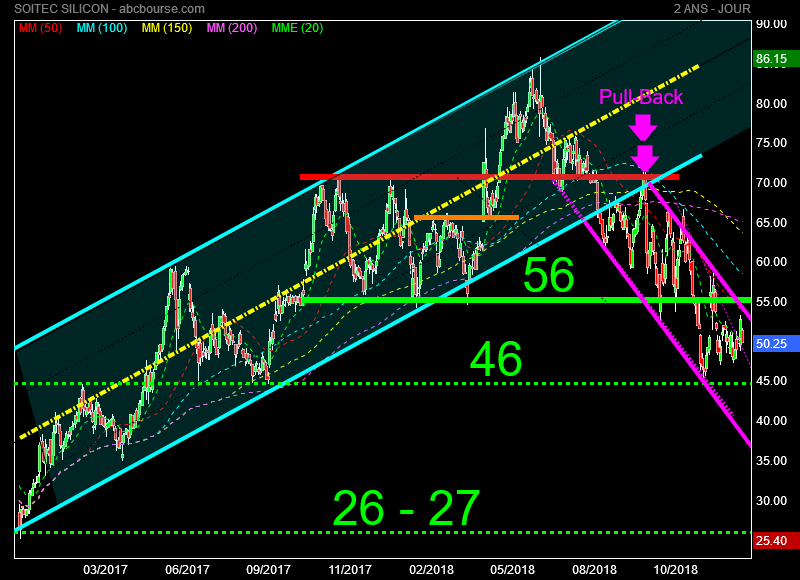Click the 02/2018 date axis label

[x=431, y=570]
